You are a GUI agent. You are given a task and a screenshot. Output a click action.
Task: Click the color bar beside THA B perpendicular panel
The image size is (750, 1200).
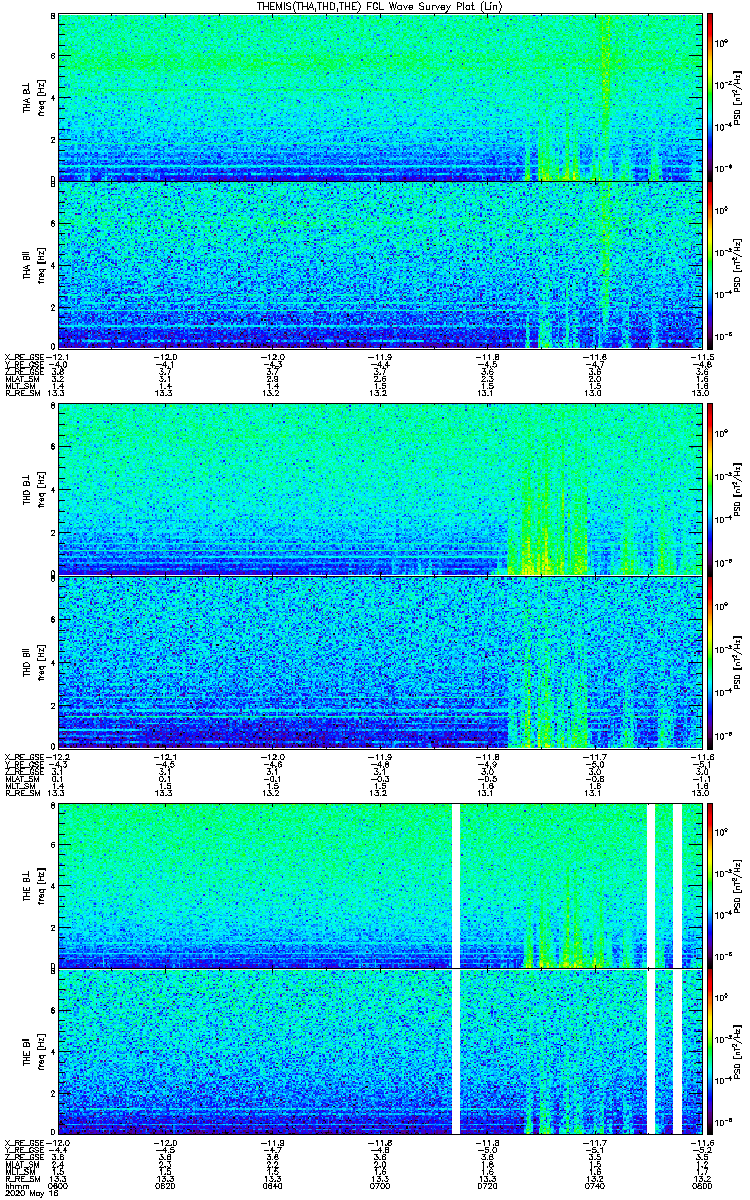(x=711, y=96)
